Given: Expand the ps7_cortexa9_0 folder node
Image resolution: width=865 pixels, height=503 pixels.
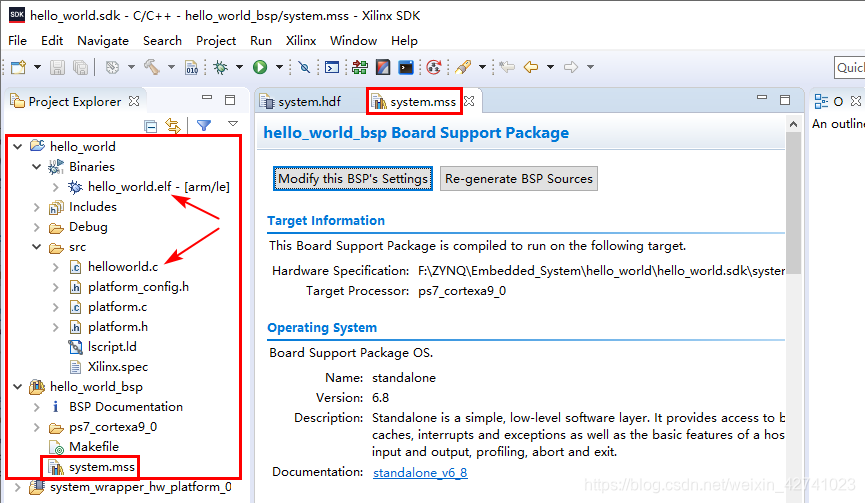Looking at the screenshot, I should pos(36,427).
